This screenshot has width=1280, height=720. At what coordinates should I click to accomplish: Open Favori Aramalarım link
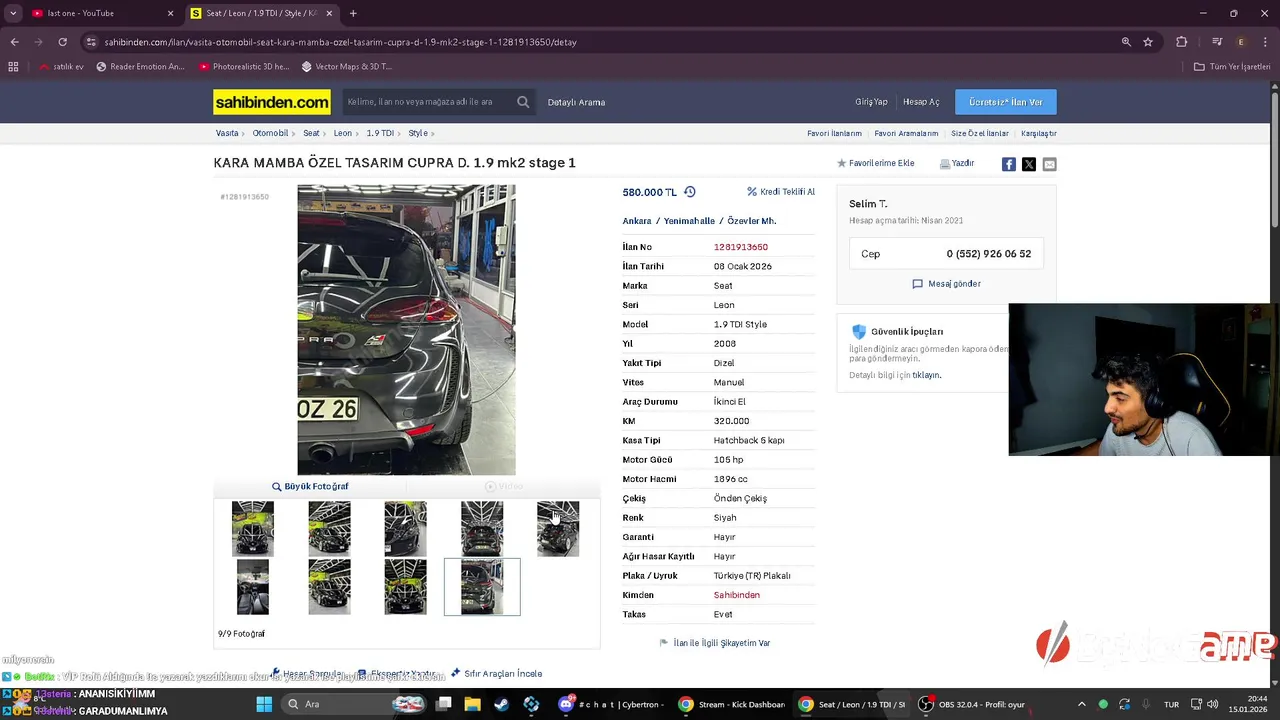click(906, 133)
